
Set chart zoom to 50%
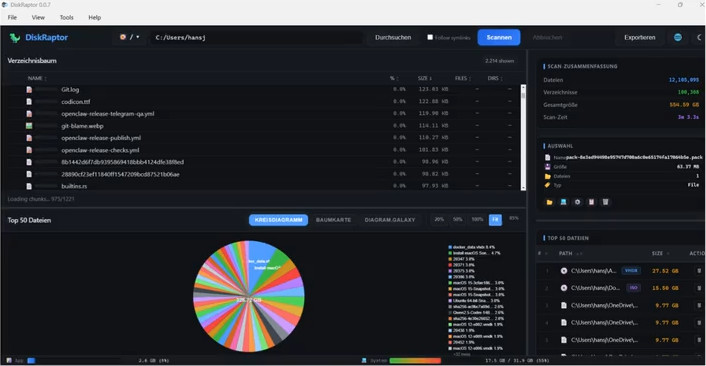click(458, 220)
